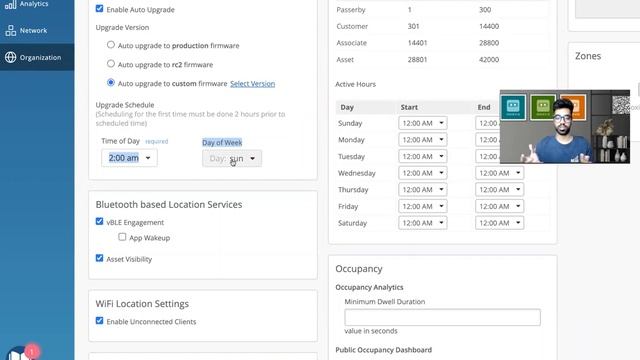
Task: Open Thursday start time dropdown
Action: (422, 189)
